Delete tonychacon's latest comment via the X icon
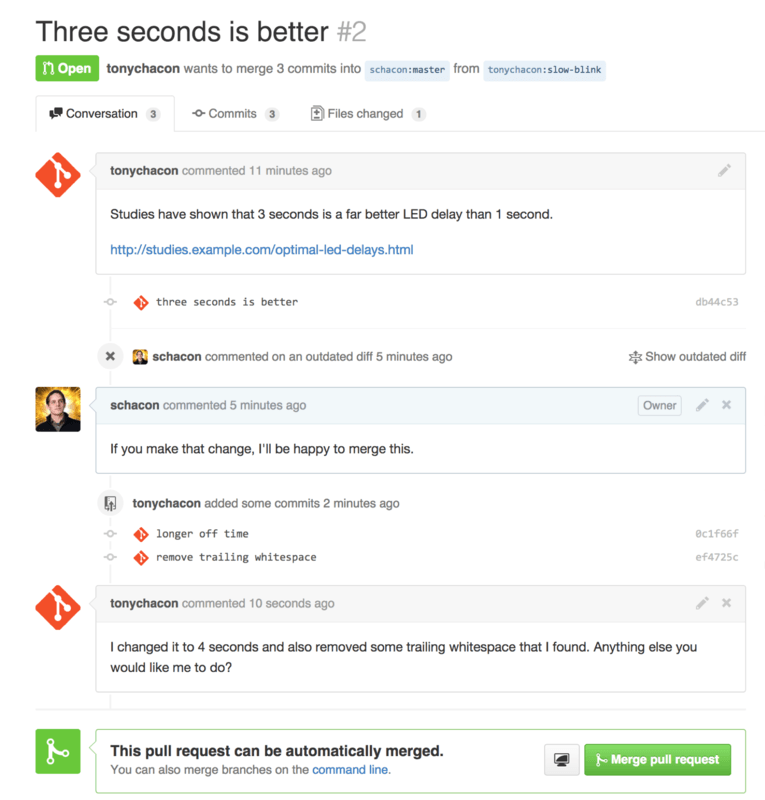765x800 pixels. (x=726, y=603)
